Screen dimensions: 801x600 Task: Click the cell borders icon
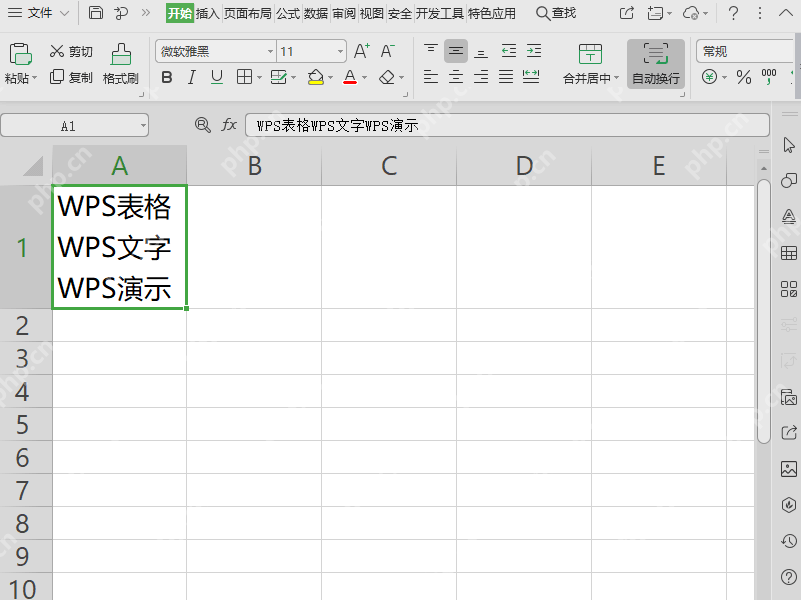pyautogui.click(x=245, y=77)
